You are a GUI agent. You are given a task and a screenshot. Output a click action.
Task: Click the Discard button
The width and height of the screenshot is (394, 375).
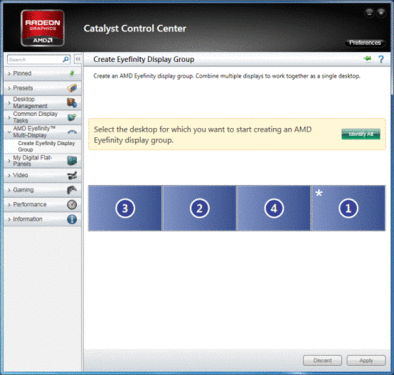(x=322, y=360)
